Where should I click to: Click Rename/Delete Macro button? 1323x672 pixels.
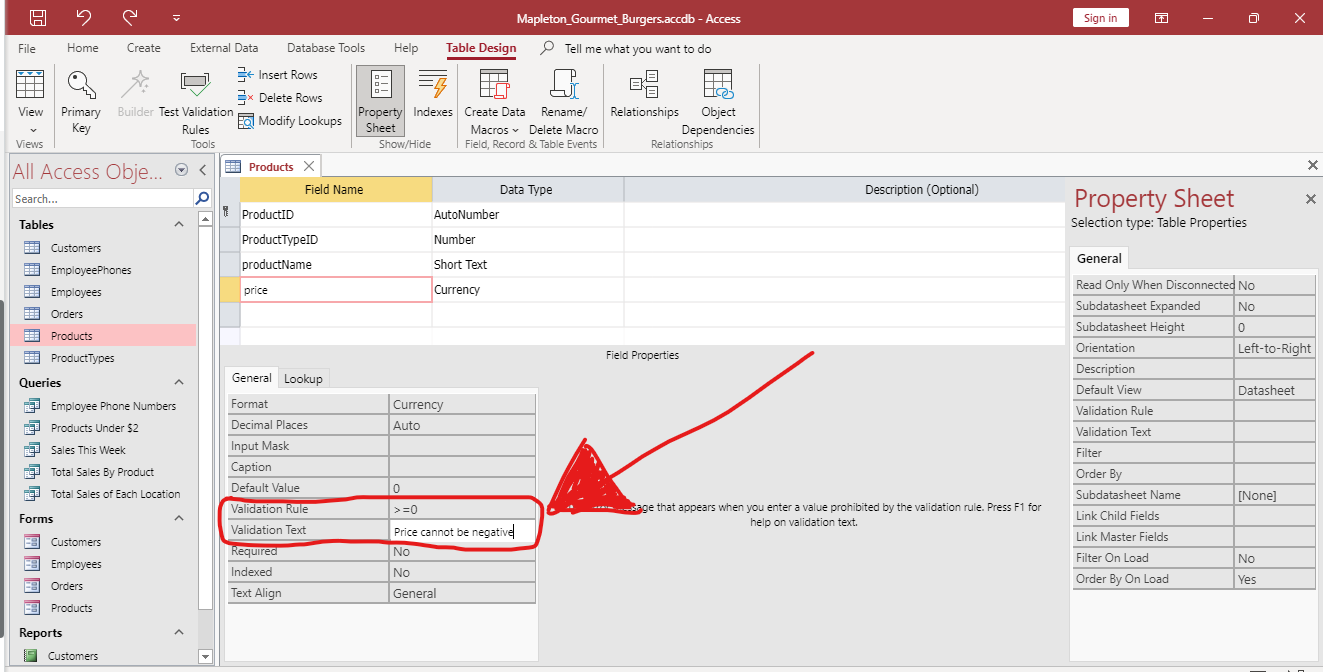[x=564, y=102]
